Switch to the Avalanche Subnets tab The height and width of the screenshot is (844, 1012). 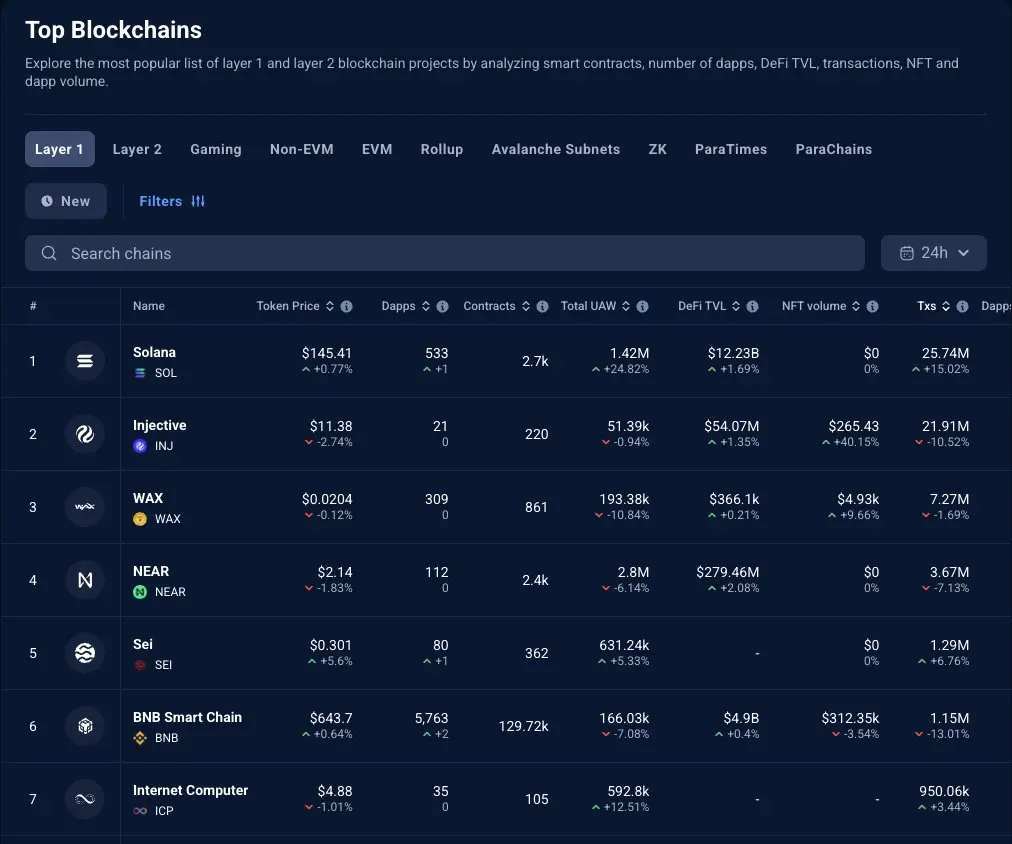pos(556,149)
